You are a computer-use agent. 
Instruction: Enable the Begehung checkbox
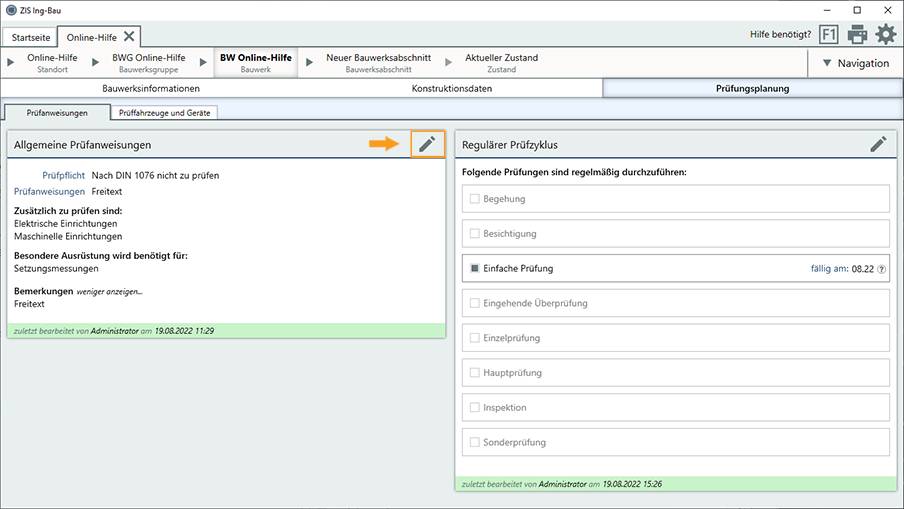475,199
